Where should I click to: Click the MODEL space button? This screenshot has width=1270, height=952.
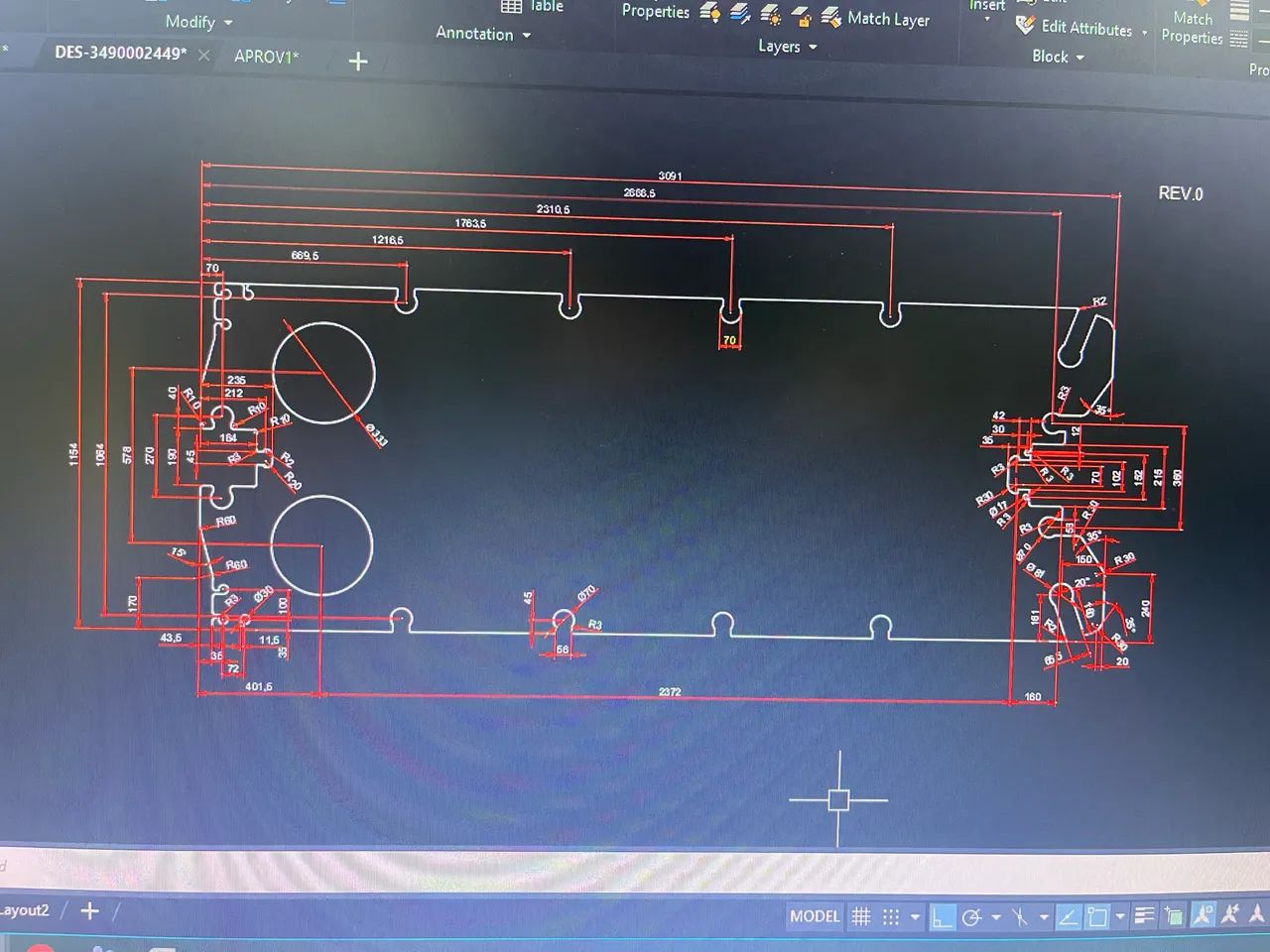click(x=815, y=916)
